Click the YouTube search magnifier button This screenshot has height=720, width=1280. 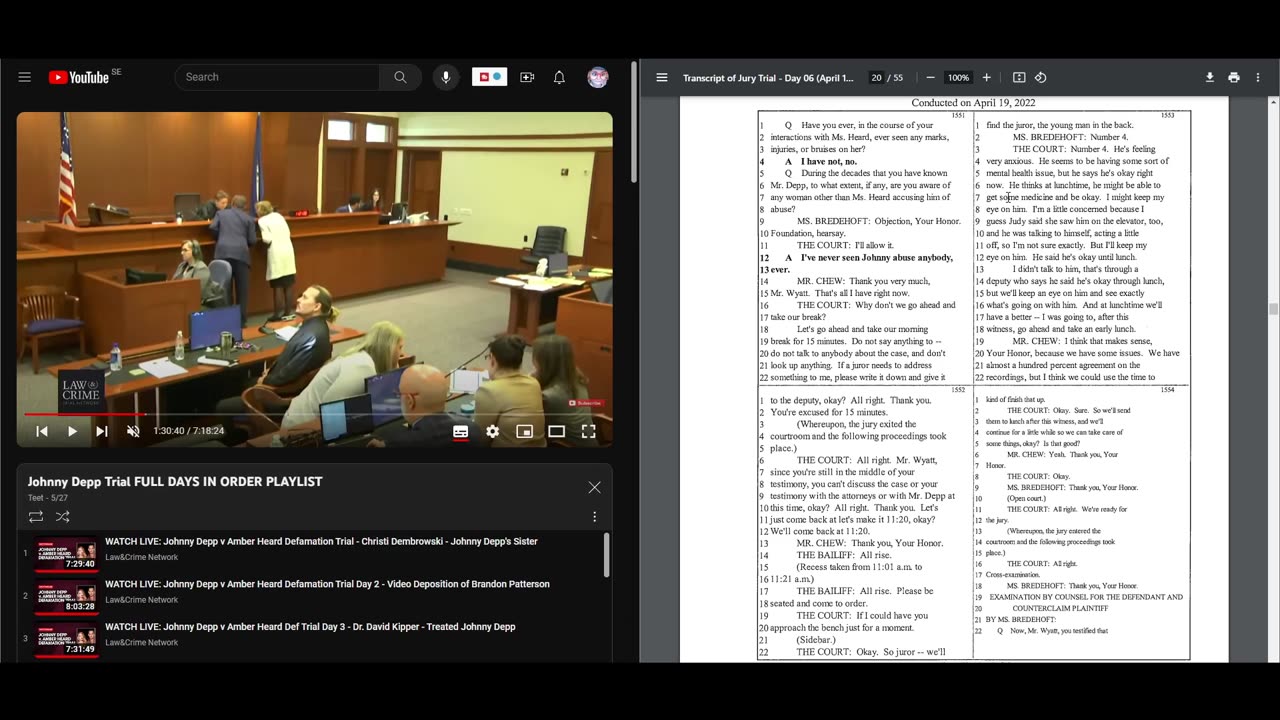coord(400,77)
